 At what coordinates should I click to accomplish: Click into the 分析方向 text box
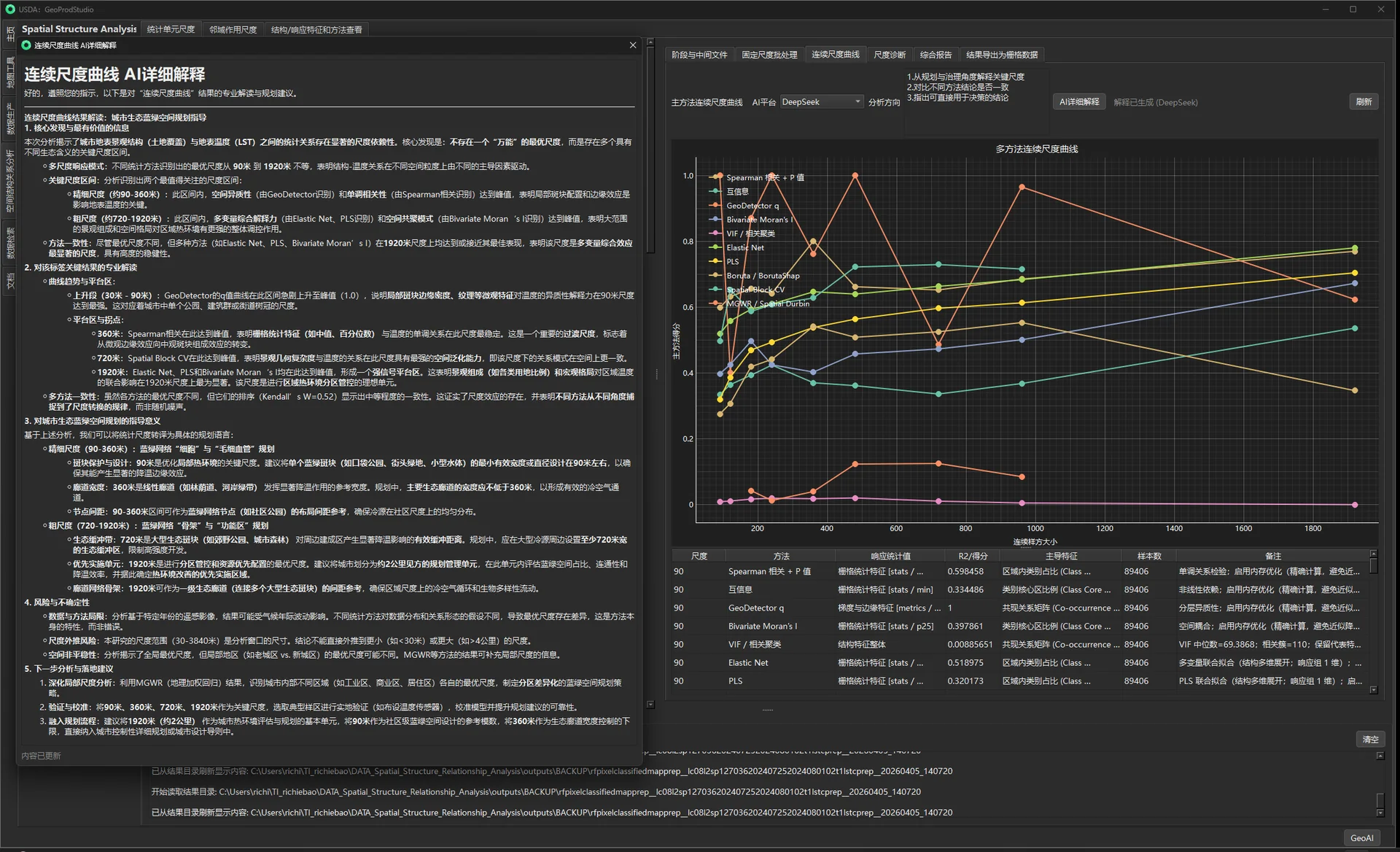point(976,102)
